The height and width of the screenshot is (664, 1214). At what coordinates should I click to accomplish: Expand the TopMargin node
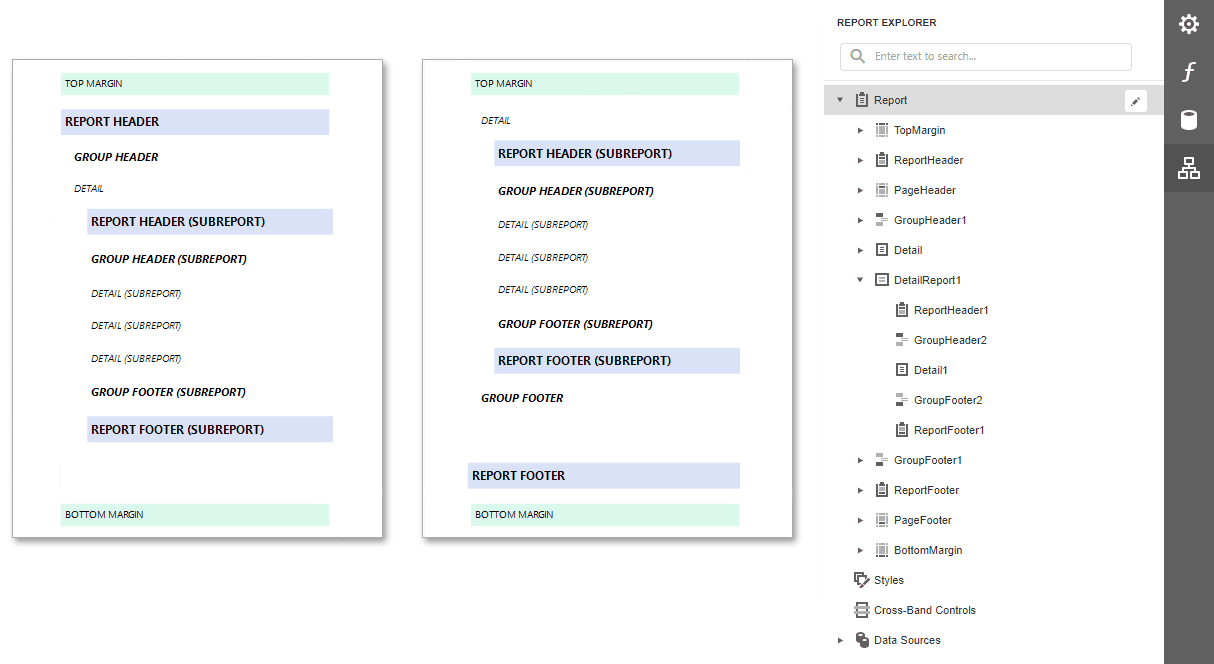tap(860, 130)
